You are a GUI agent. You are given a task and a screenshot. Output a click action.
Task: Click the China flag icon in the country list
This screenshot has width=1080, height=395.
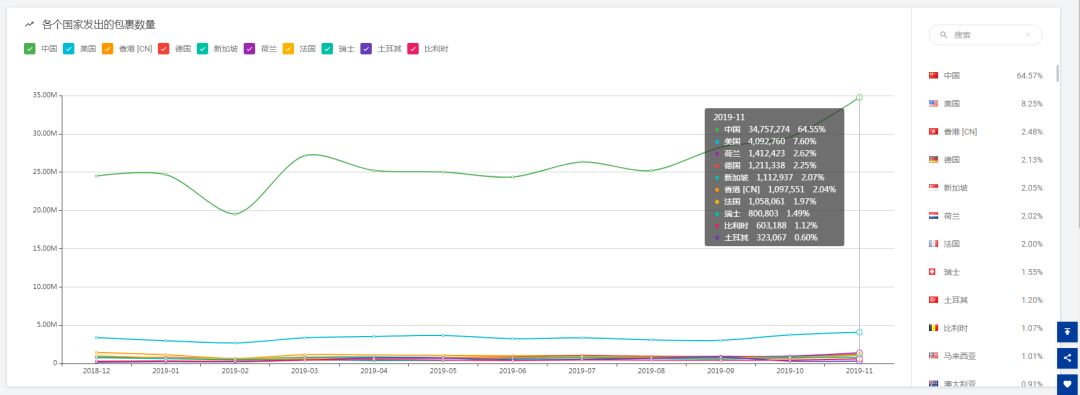point(933,75)
